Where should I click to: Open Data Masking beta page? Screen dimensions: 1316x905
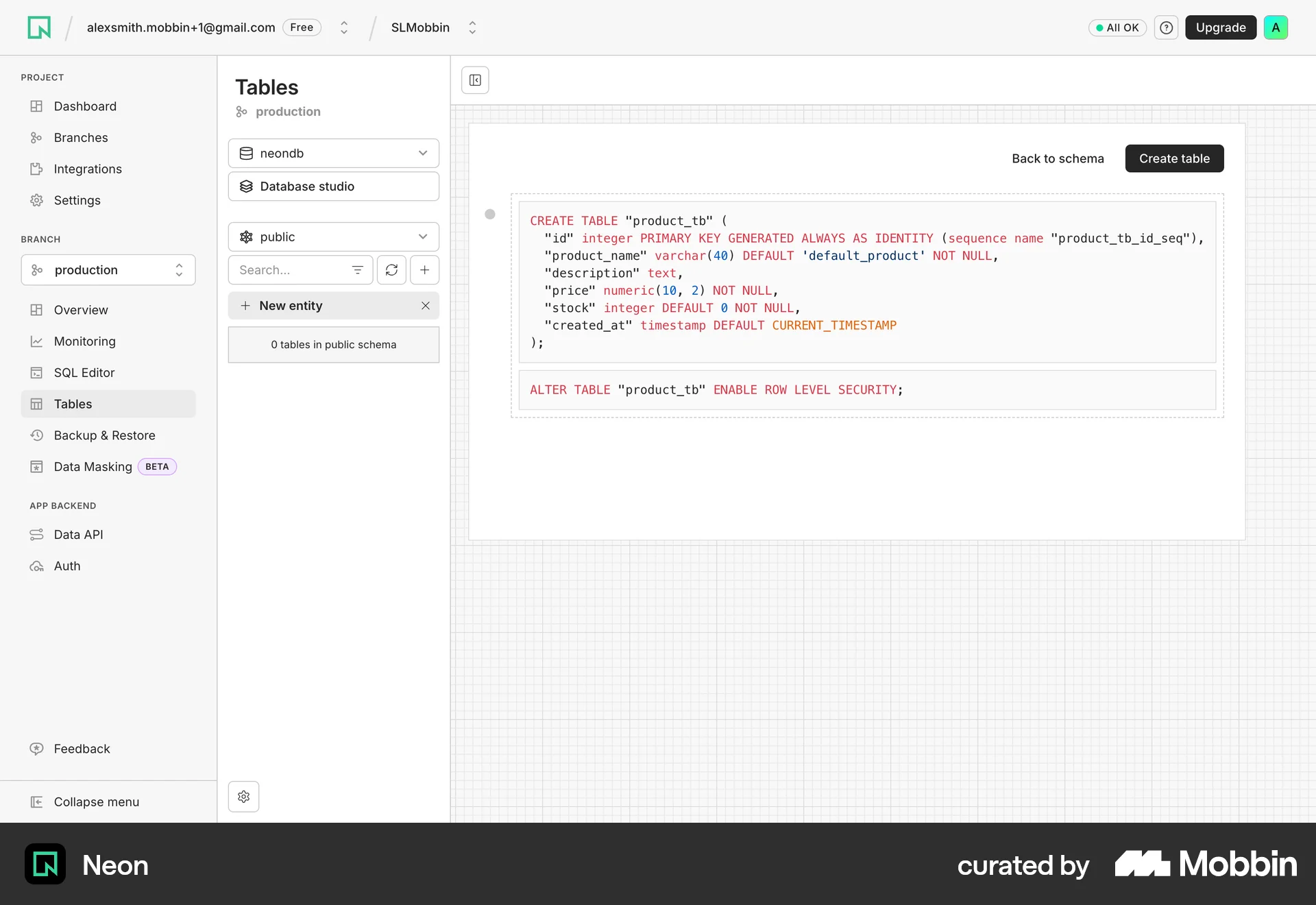pos(108,467)
